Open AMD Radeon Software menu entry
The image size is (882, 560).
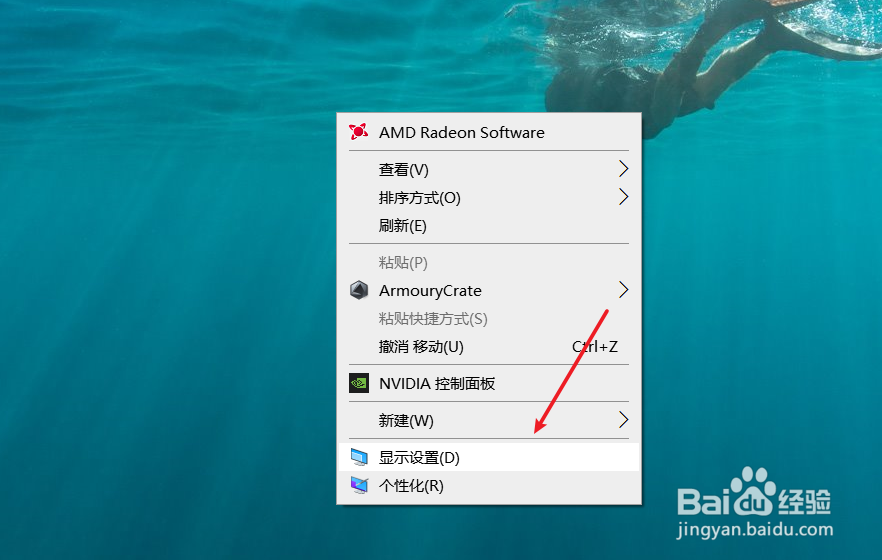(x=488, y=133)
